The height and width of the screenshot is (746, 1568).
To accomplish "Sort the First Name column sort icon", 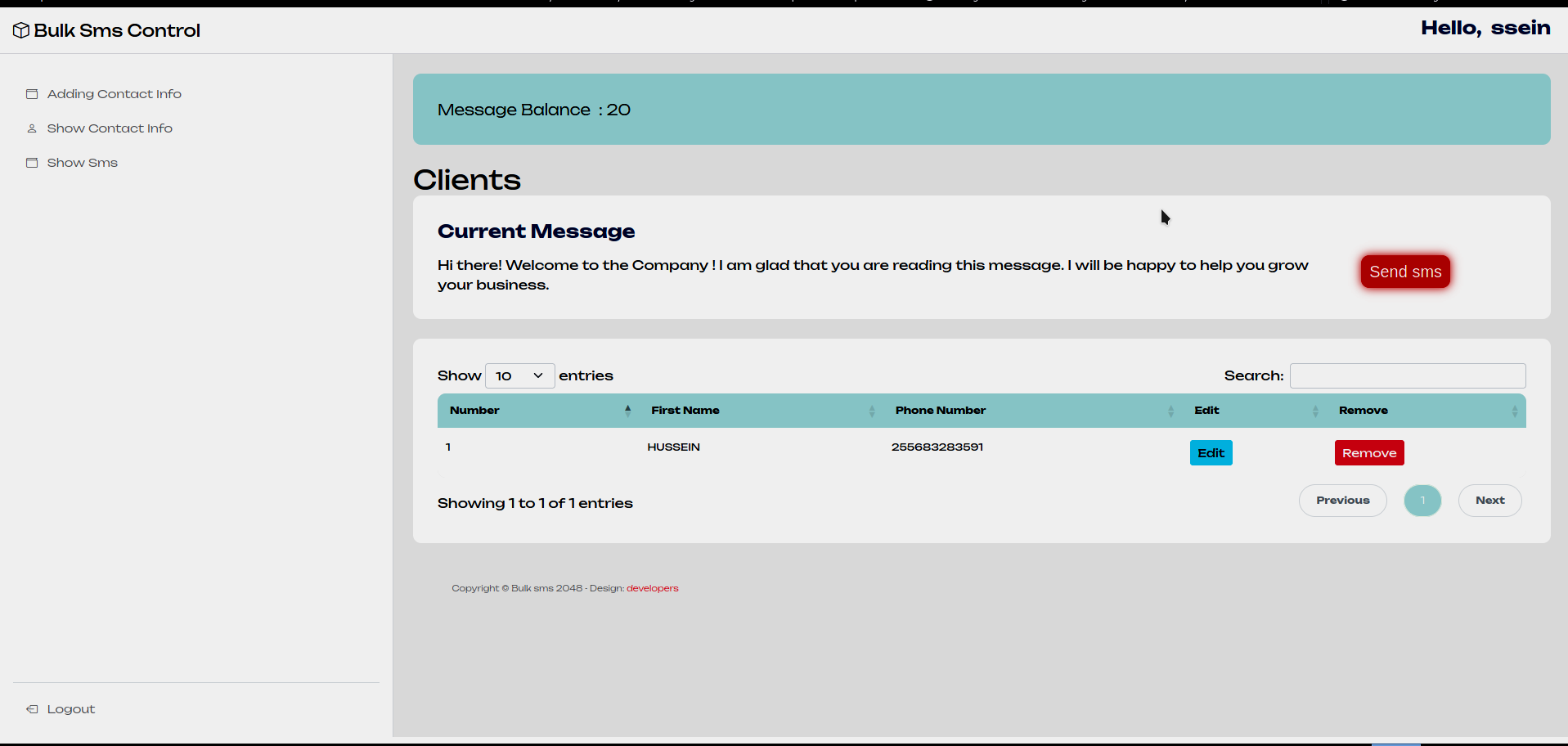I will click(x=870, y=411).
